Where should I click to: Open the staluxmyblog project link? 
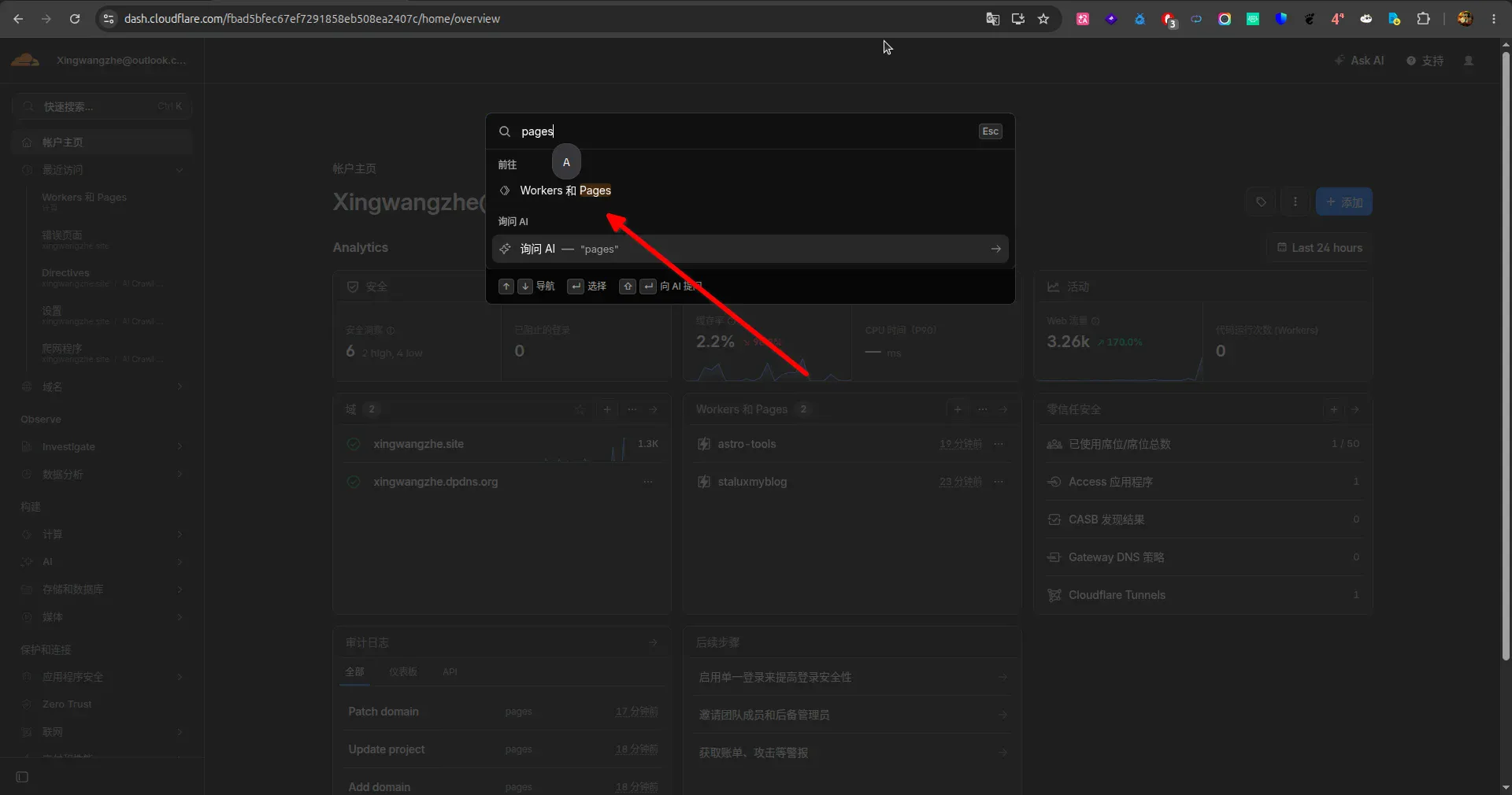coord(753,482)
